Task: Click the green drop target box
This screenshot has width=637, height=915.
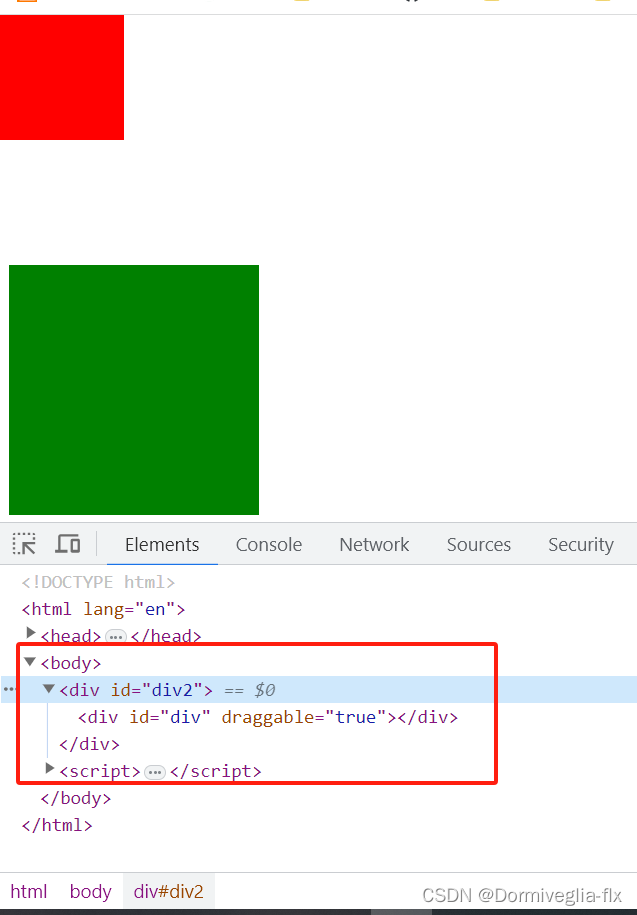Action: pos(134,390)
